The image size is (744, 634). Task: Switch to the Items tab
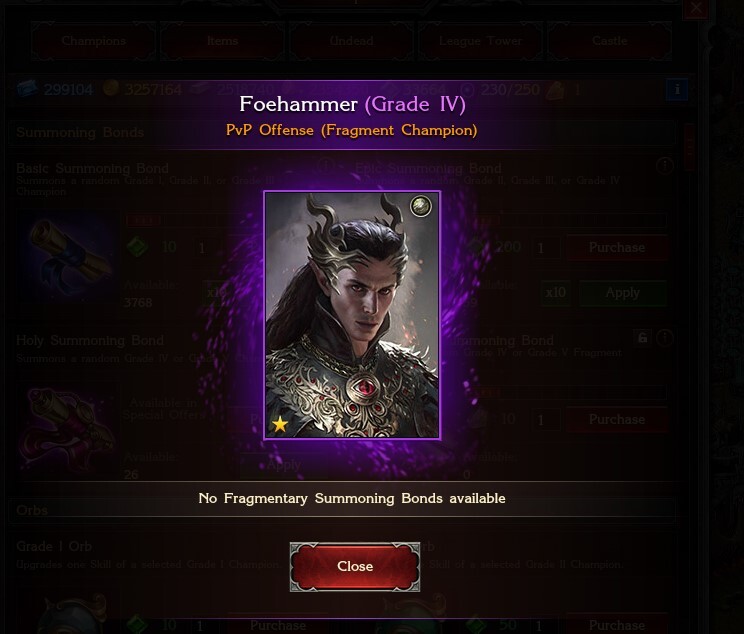click(222, 41)
